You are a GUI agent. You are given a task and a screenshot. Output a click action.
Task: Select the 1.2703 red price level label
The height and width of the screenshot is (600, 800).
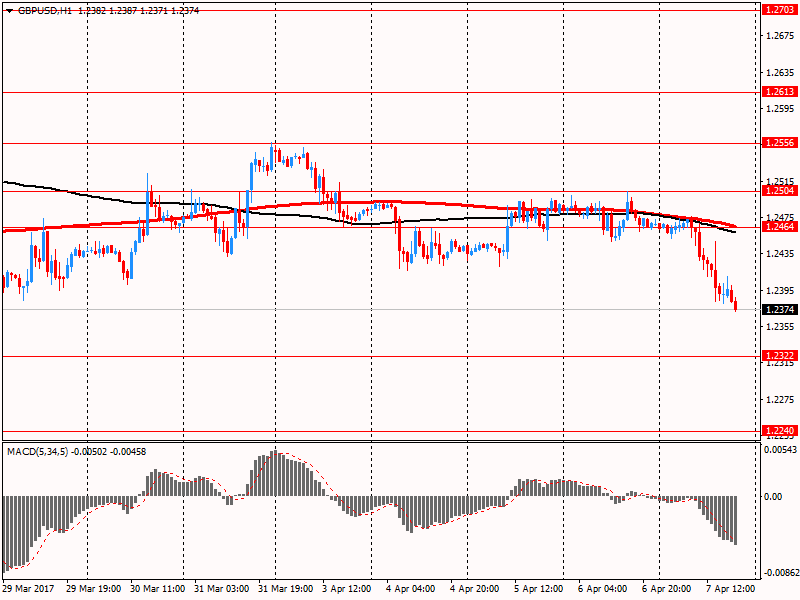coord(780,10)
